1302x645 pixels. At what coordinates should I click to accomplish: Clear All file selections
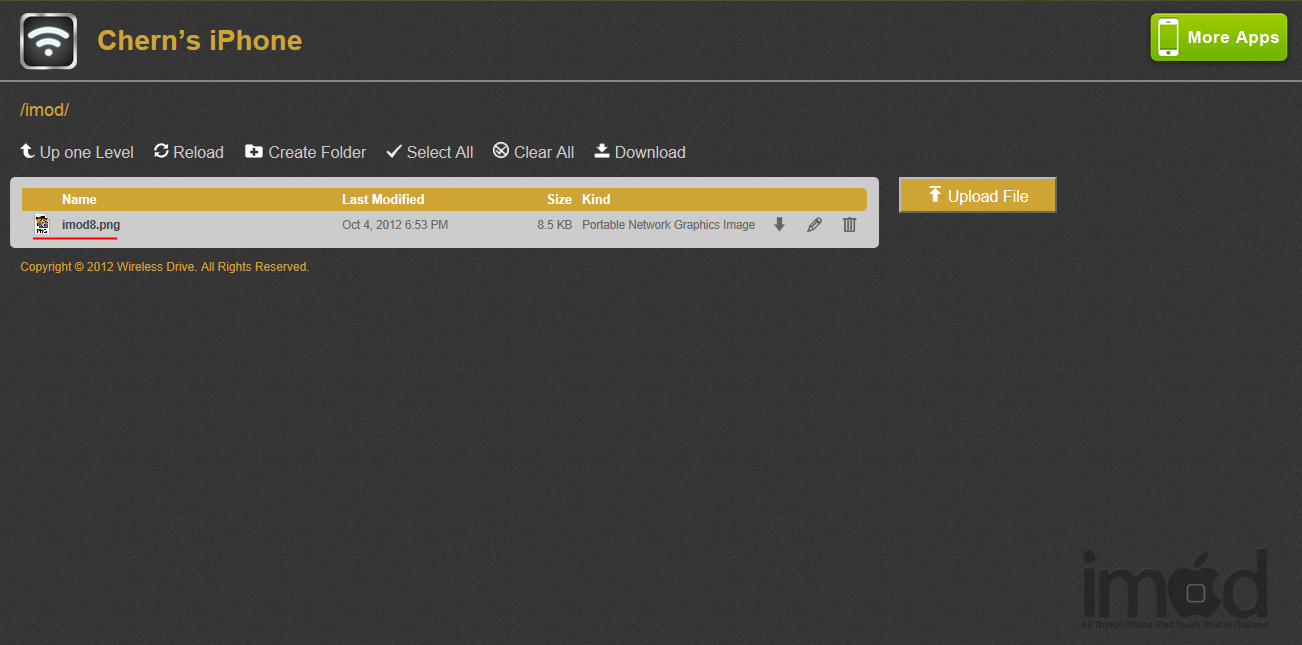click(534, 152)
